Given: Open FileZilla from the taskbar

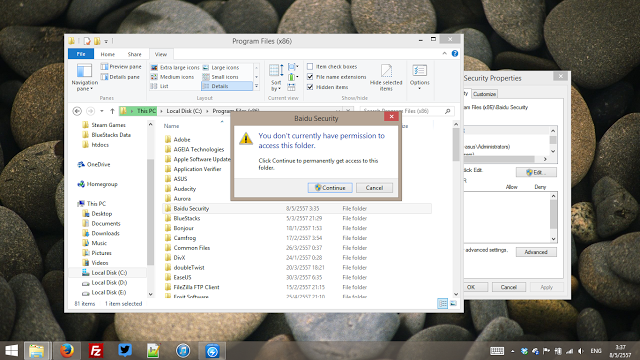Looking at the screenshot, I should click(96, 351).
